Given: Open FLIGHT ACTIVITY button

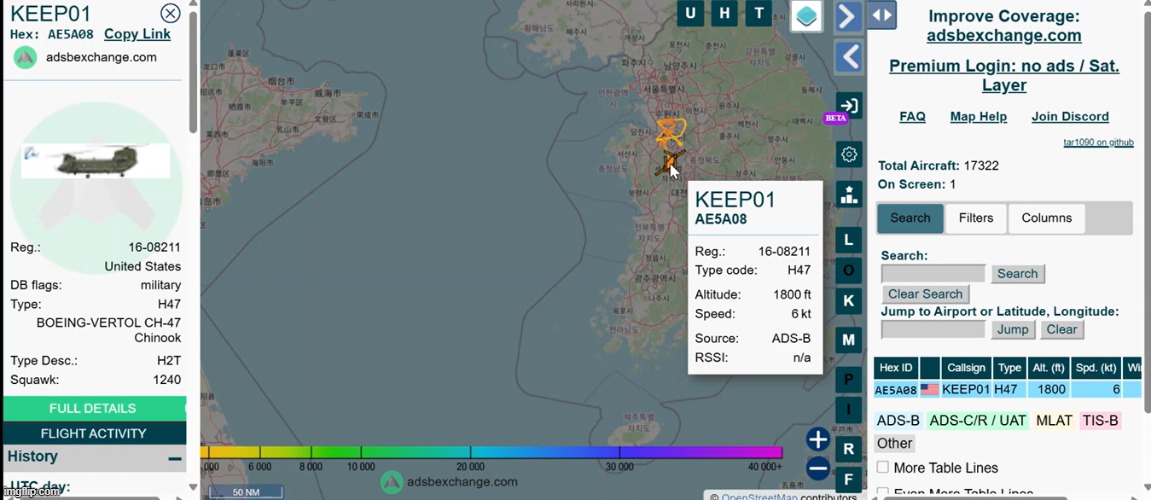Looking at the screenshot, I should [93, 433].
